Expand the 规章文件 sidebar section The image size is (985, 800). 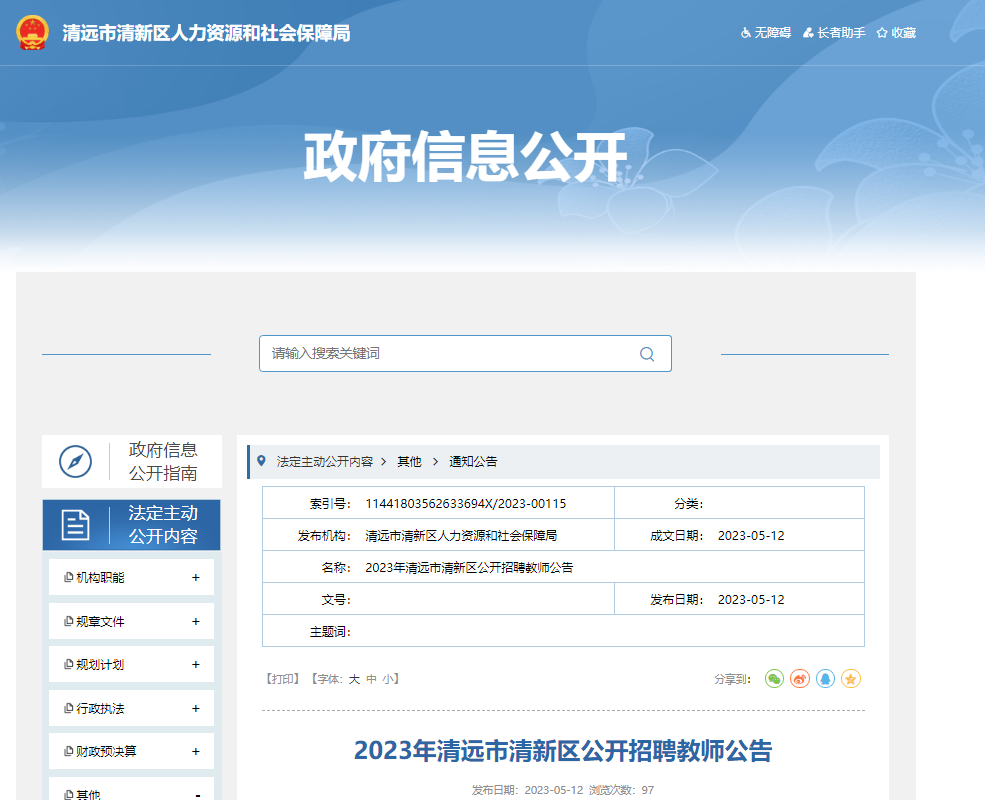click(196, 621)
